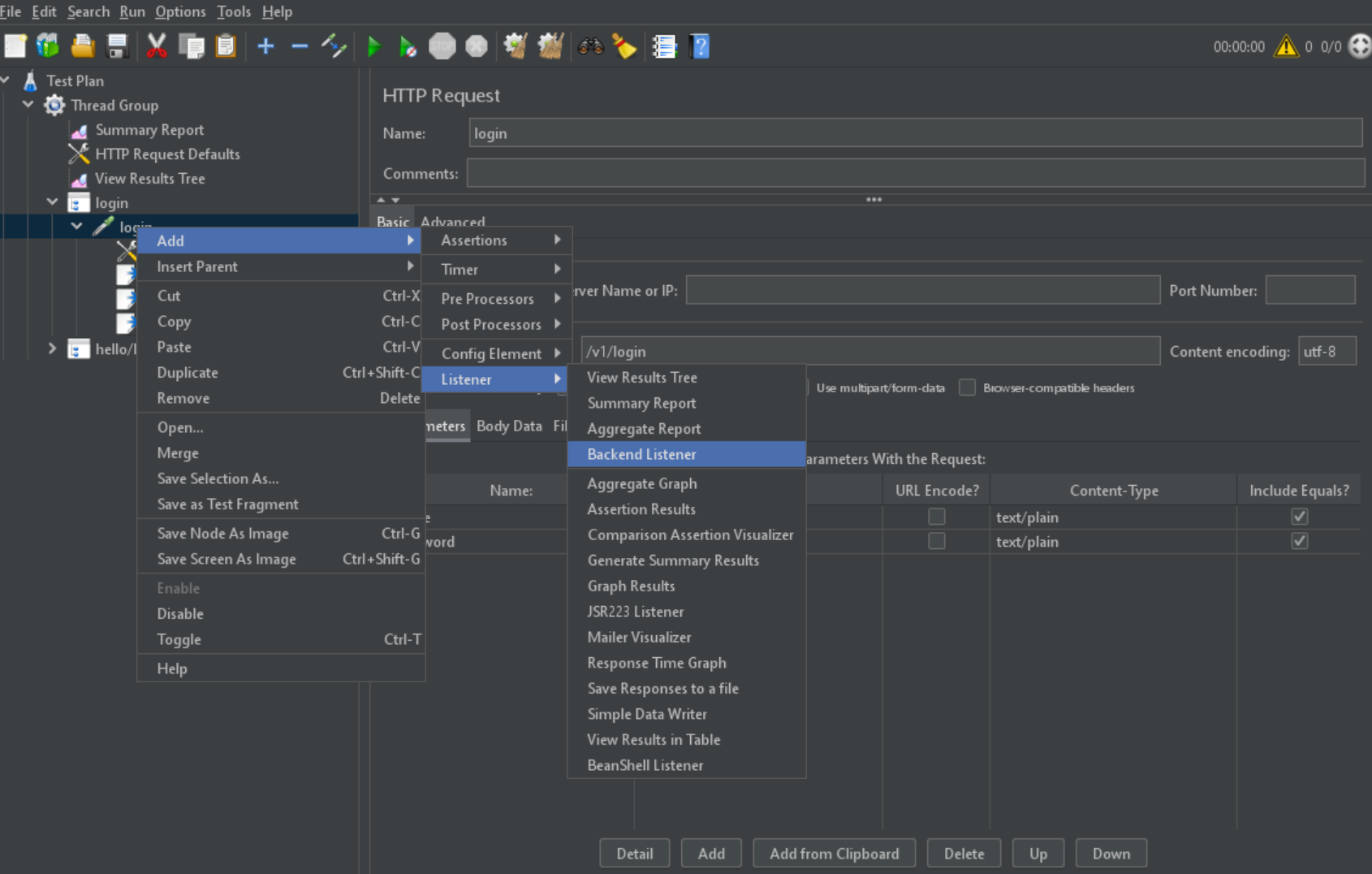Click the Detail button
1372x874 pixels.
pyautogui.click(x=635, y=854)
